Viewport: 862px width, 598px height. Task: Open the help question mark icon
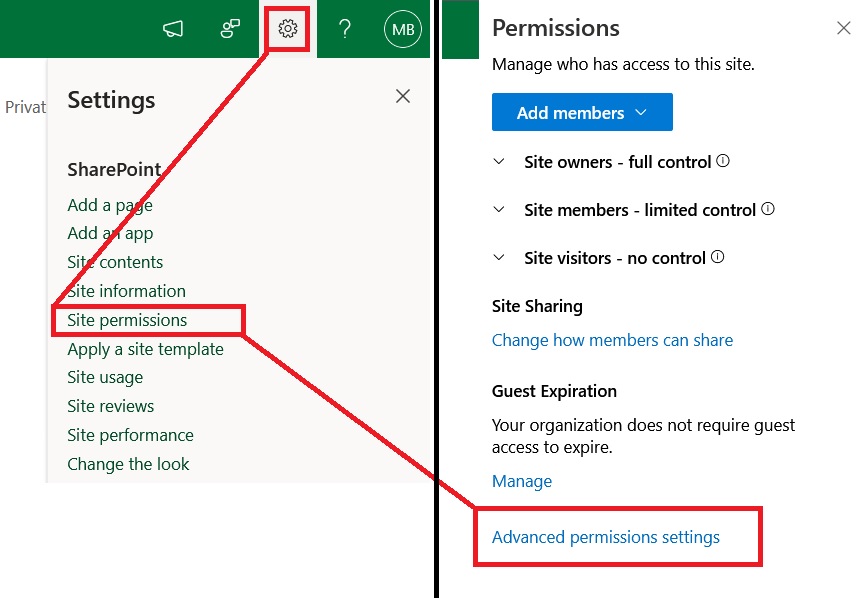tap(345, 29)
